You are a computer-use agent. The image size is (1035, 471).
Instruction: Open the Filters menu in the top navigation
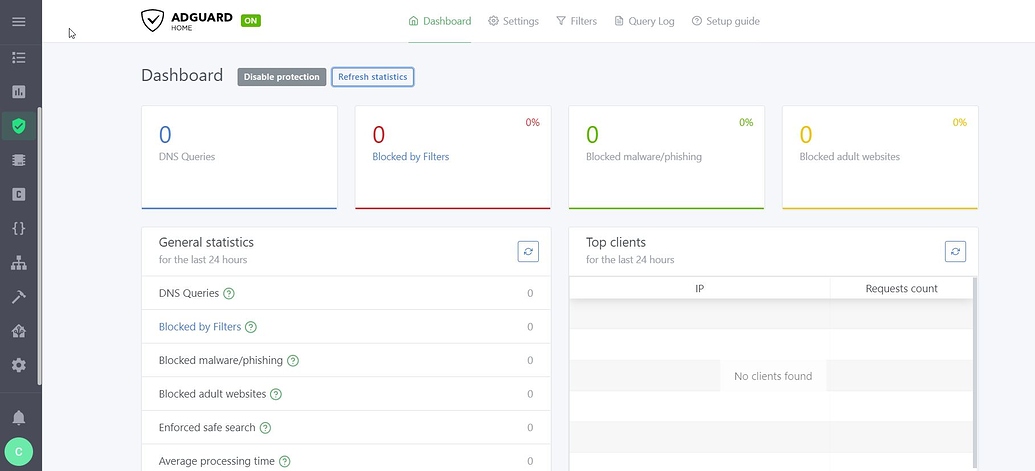(x=576, y=21)
